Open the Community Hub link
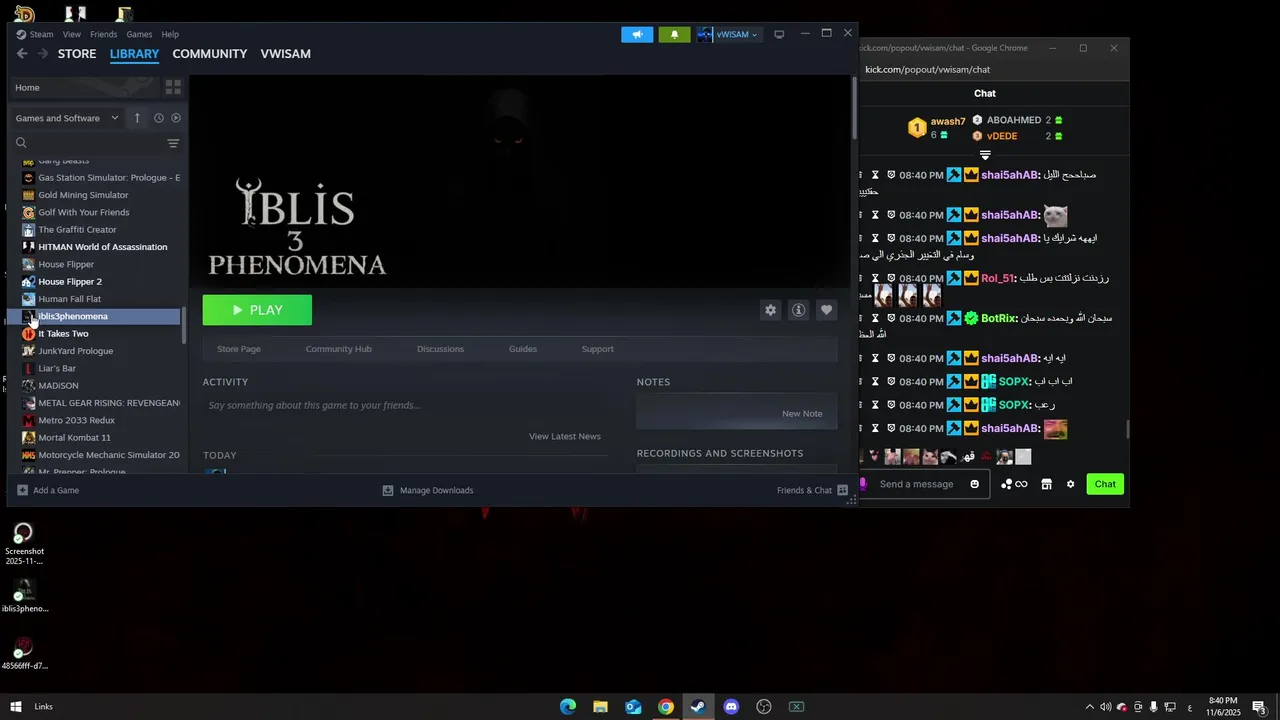The height and width of the screenshot is (720, 1280). 339,349
